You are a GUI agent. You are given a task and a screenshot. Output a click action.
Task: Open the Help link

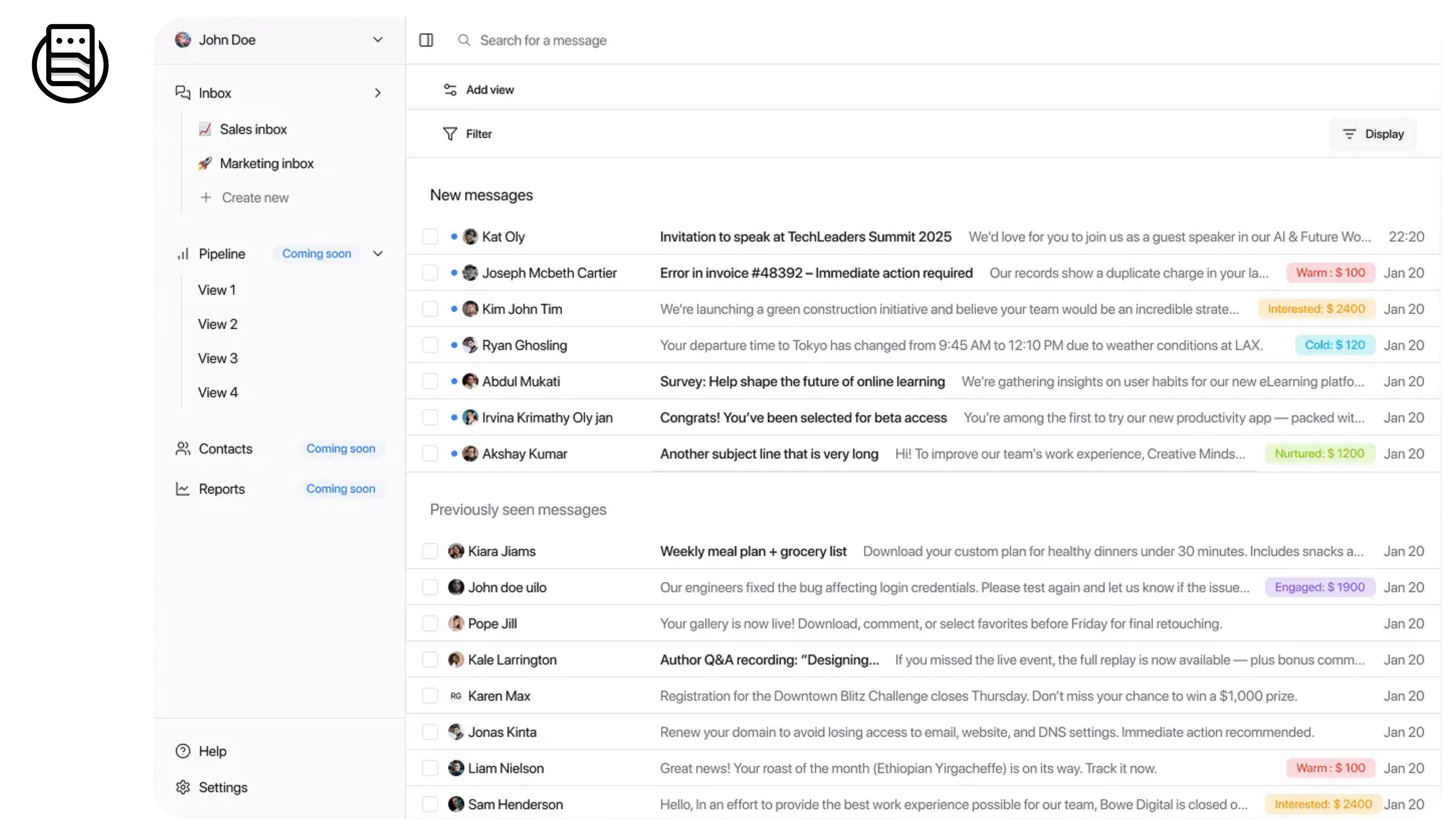(x=201, y=751)
